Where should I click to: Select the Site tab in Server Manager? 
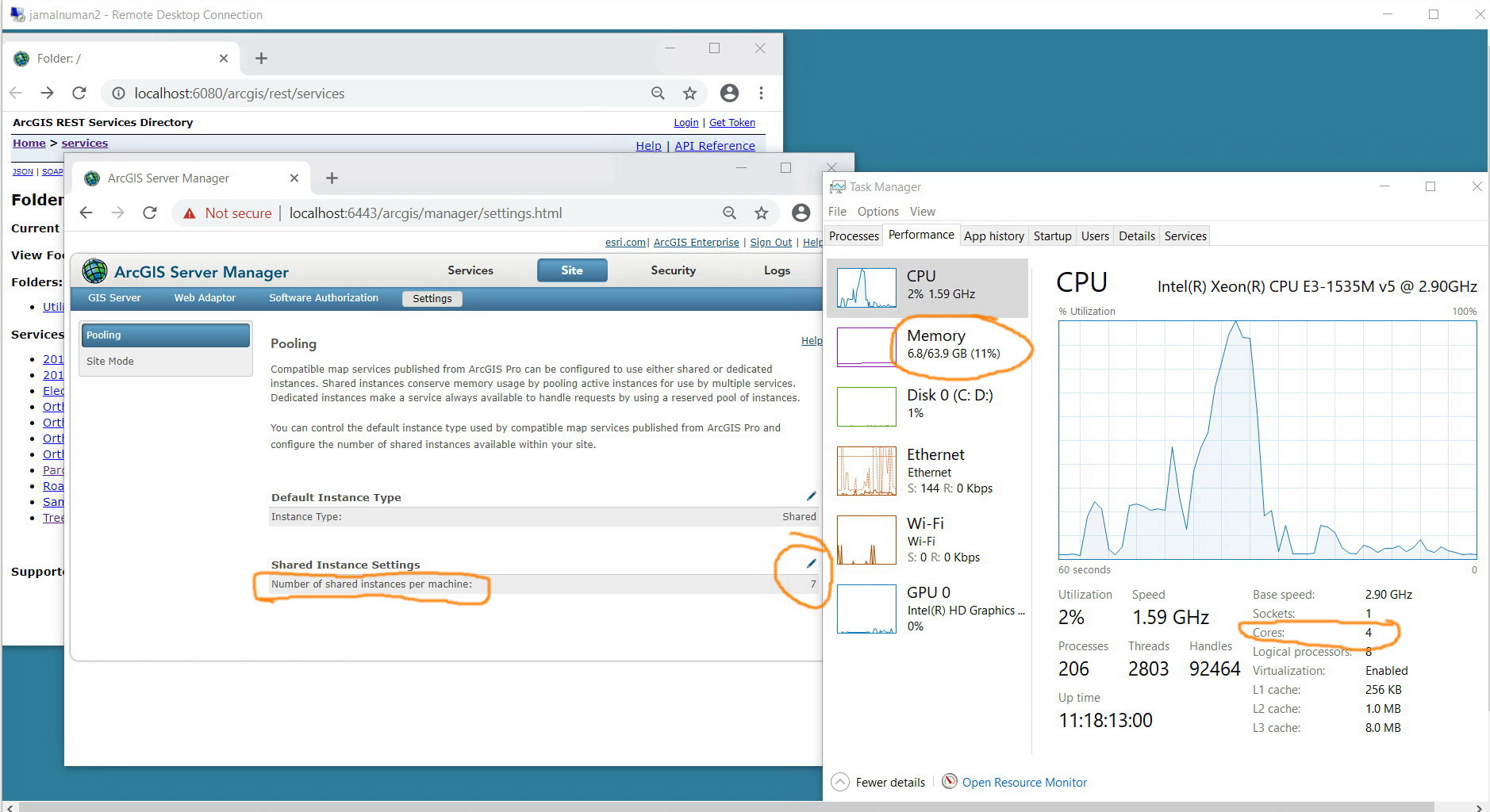572,270
